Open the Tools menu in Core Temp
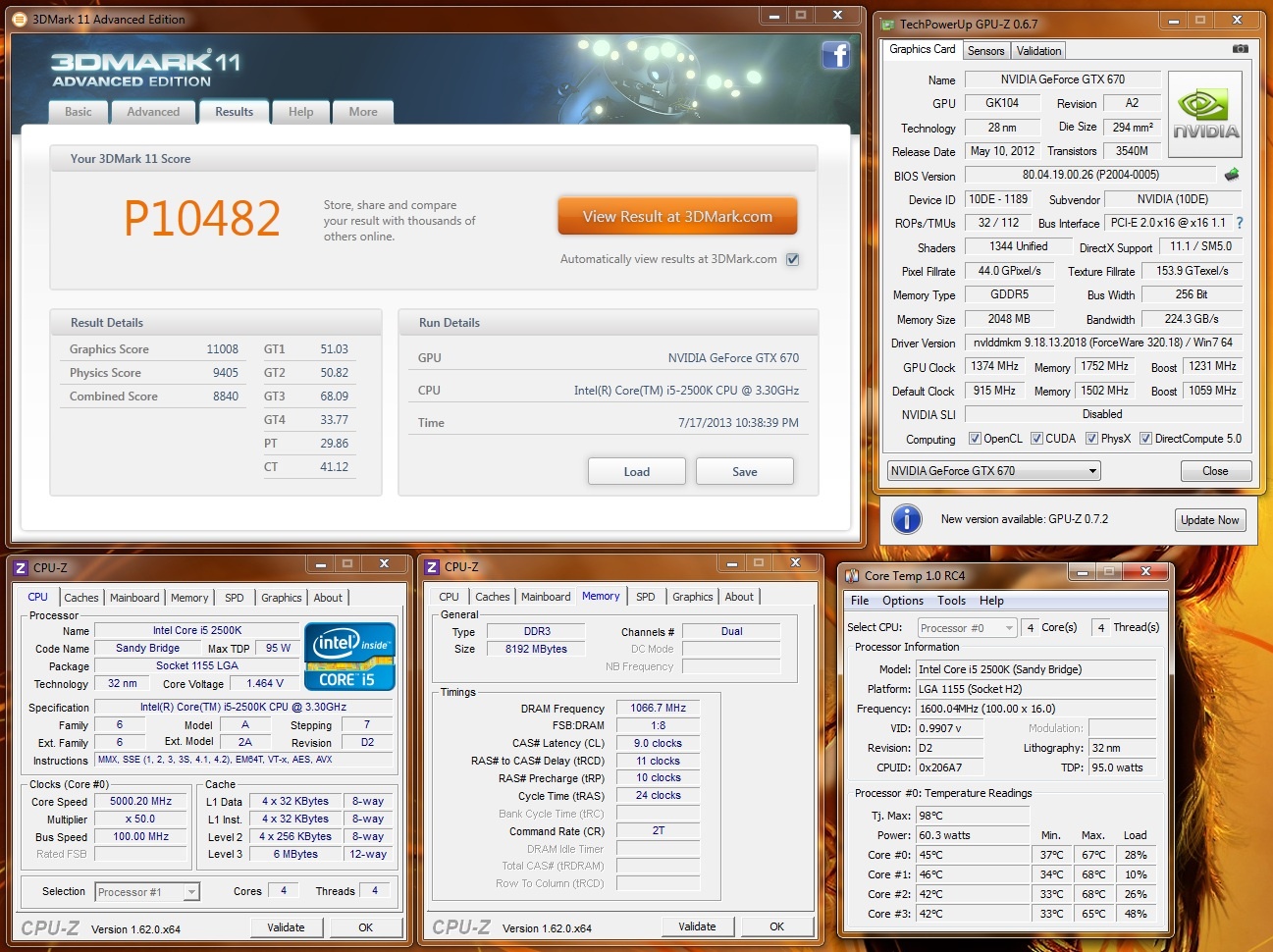The width and height of the screenshot is (1273, 952). tap(951, 601)
